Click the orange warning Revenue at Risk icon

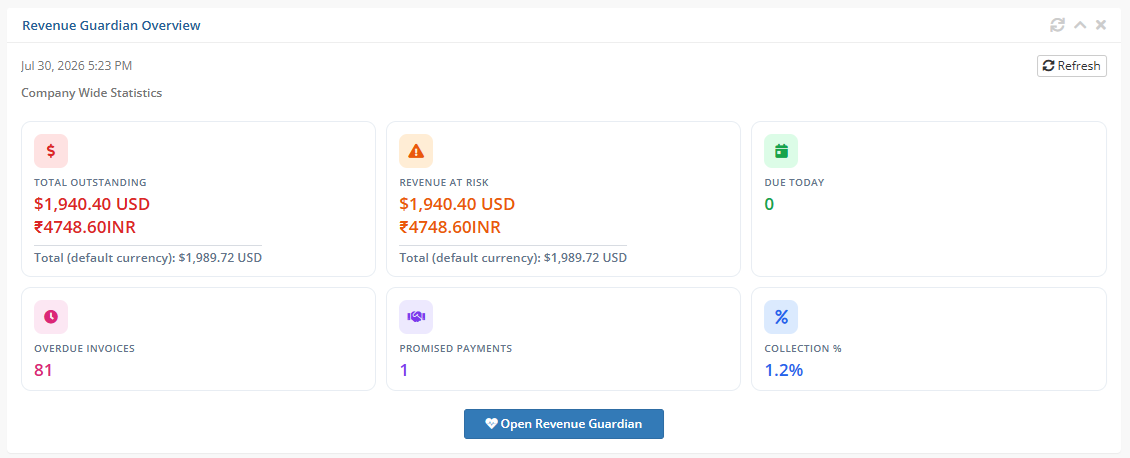pos(416,151)
